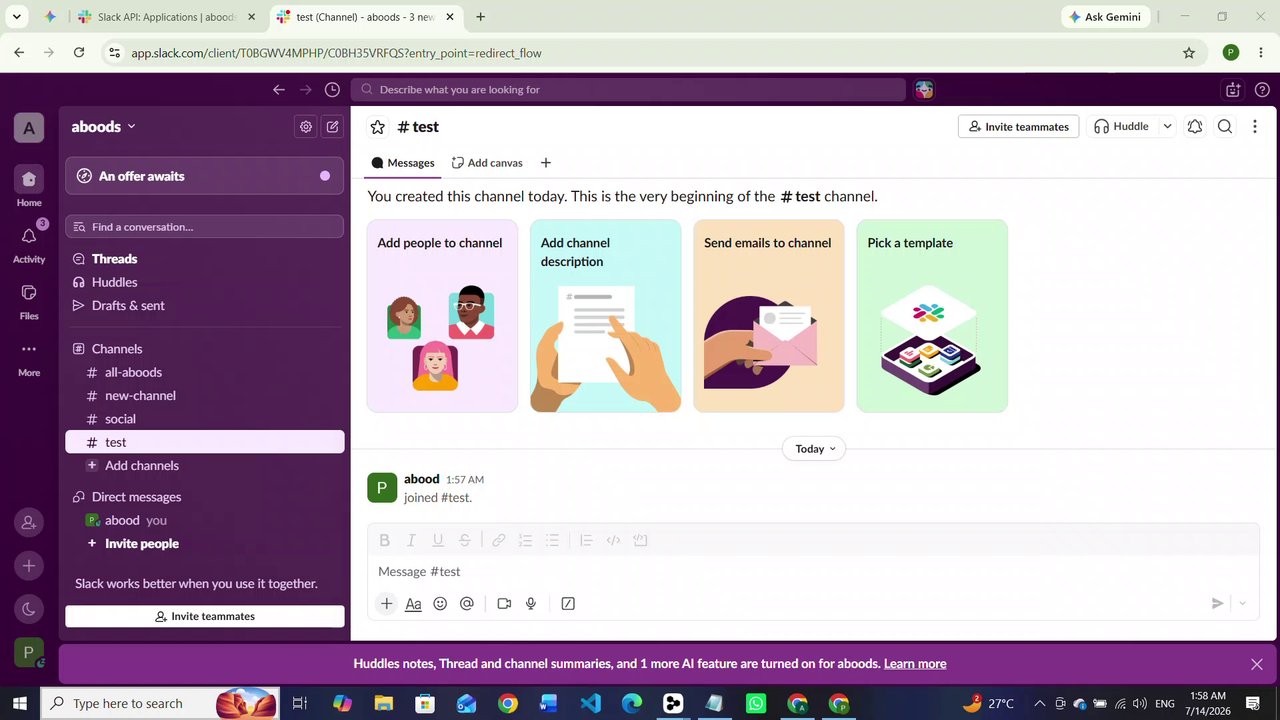
Task: Open workspace settings gear next to aboods
Action: click(x=306, y=127)
